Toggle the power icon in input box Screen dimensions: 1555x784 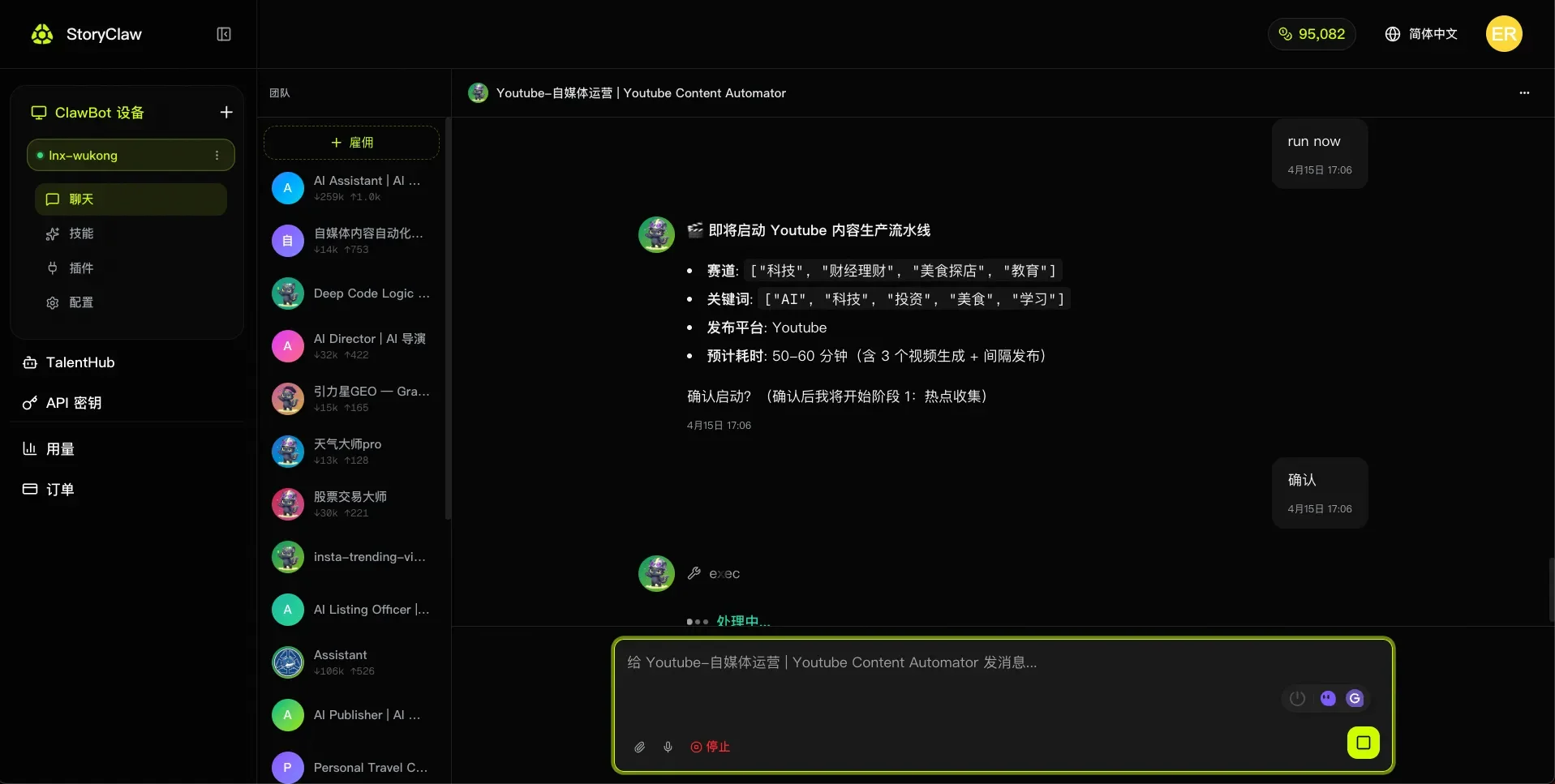(1298, 698)
